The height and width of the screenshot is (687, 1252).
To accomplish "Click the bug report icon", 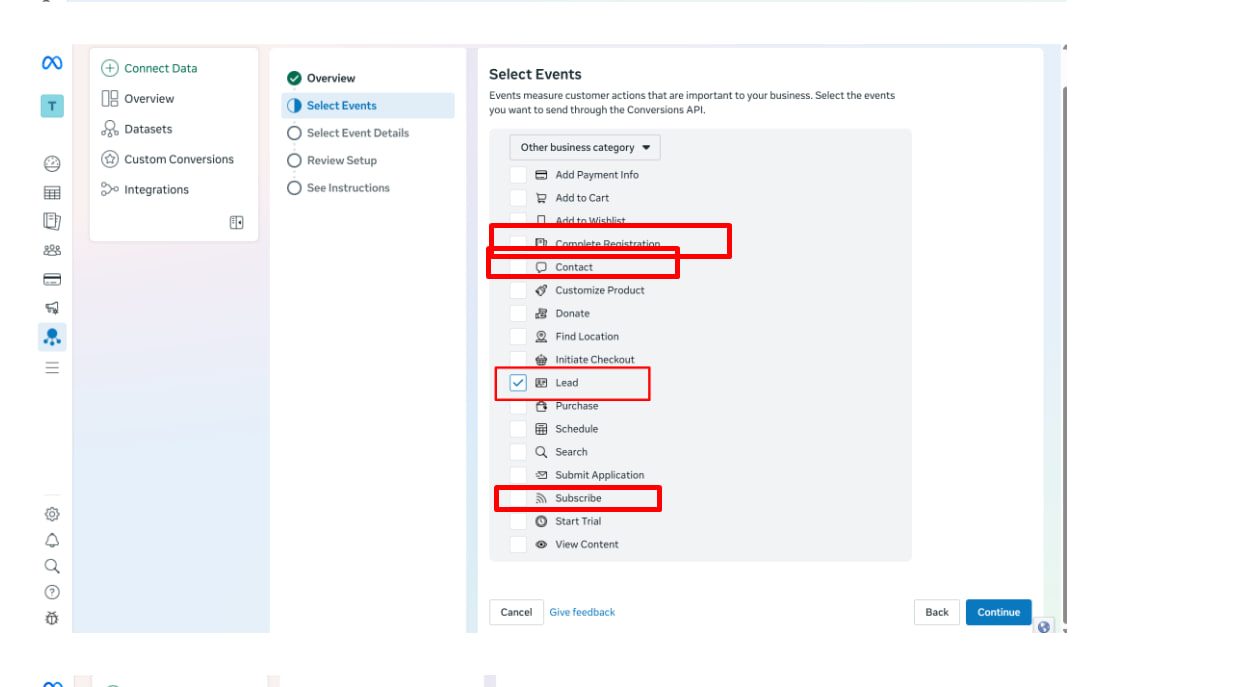I will coord(52,618).
